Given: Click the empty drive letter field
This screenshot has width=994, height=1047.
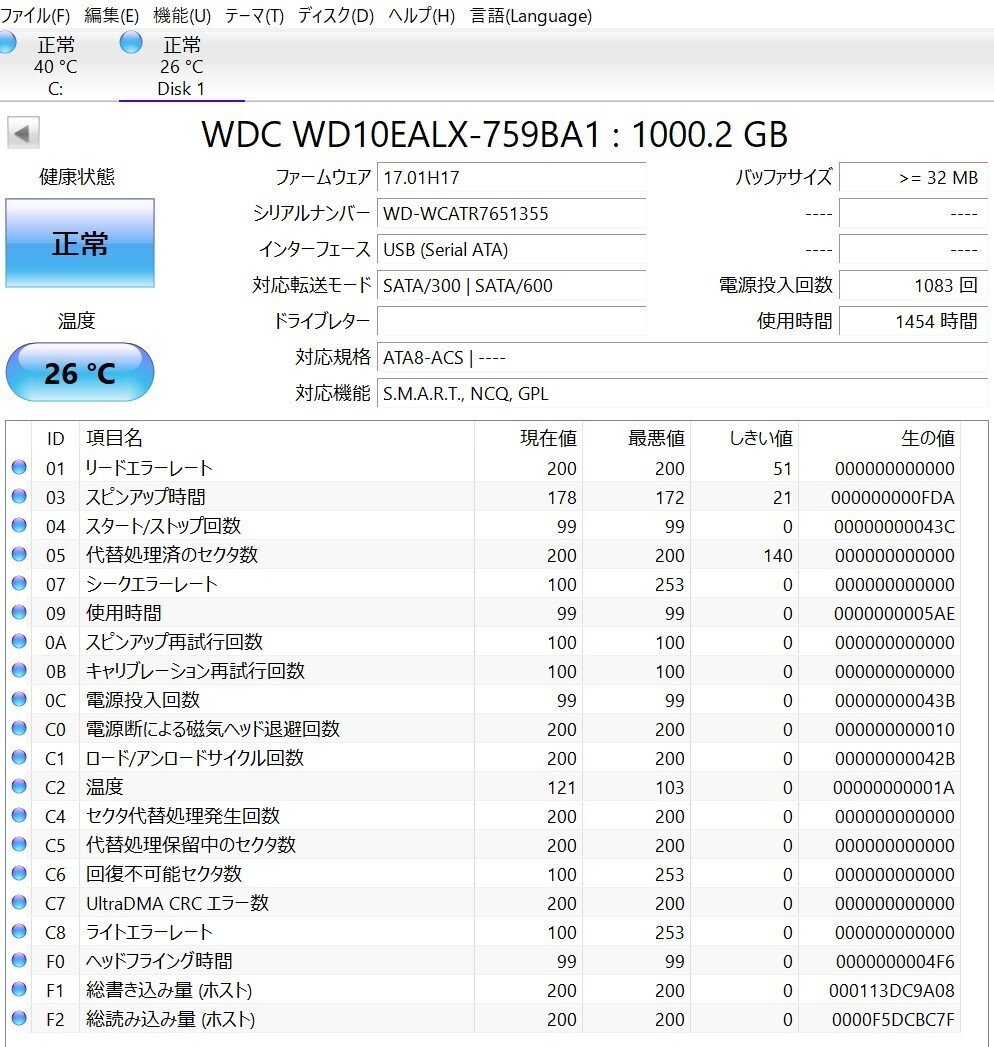Looking at the screenshot, I should click(511, 321).
